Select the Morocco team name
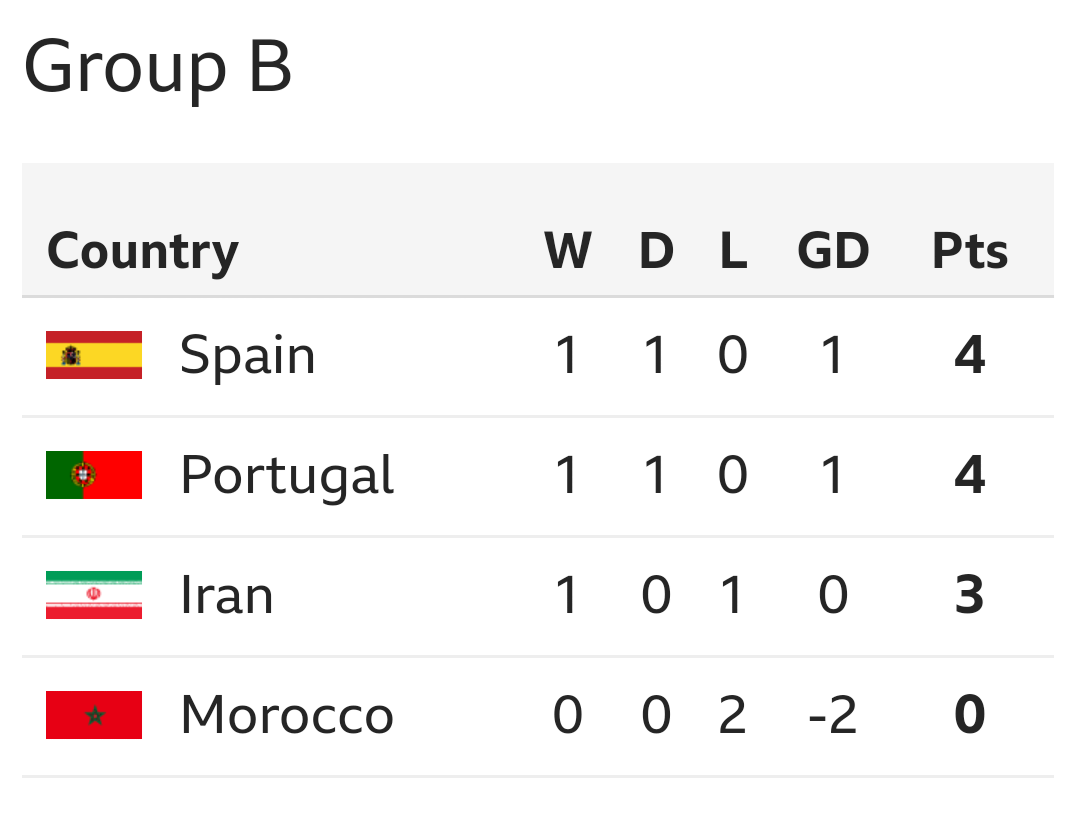 [x=287, y=715]
